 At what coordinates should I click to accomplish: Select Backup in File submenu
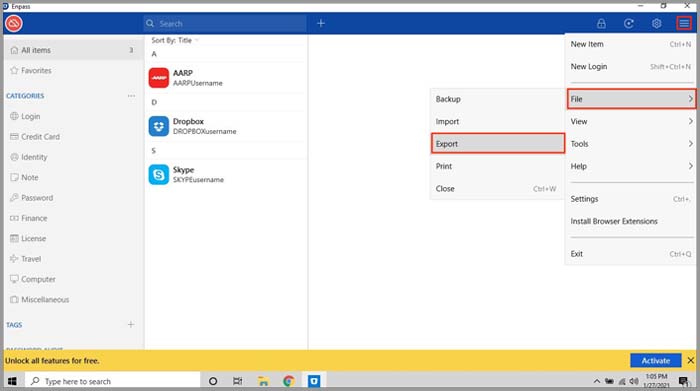pos(497,99)
